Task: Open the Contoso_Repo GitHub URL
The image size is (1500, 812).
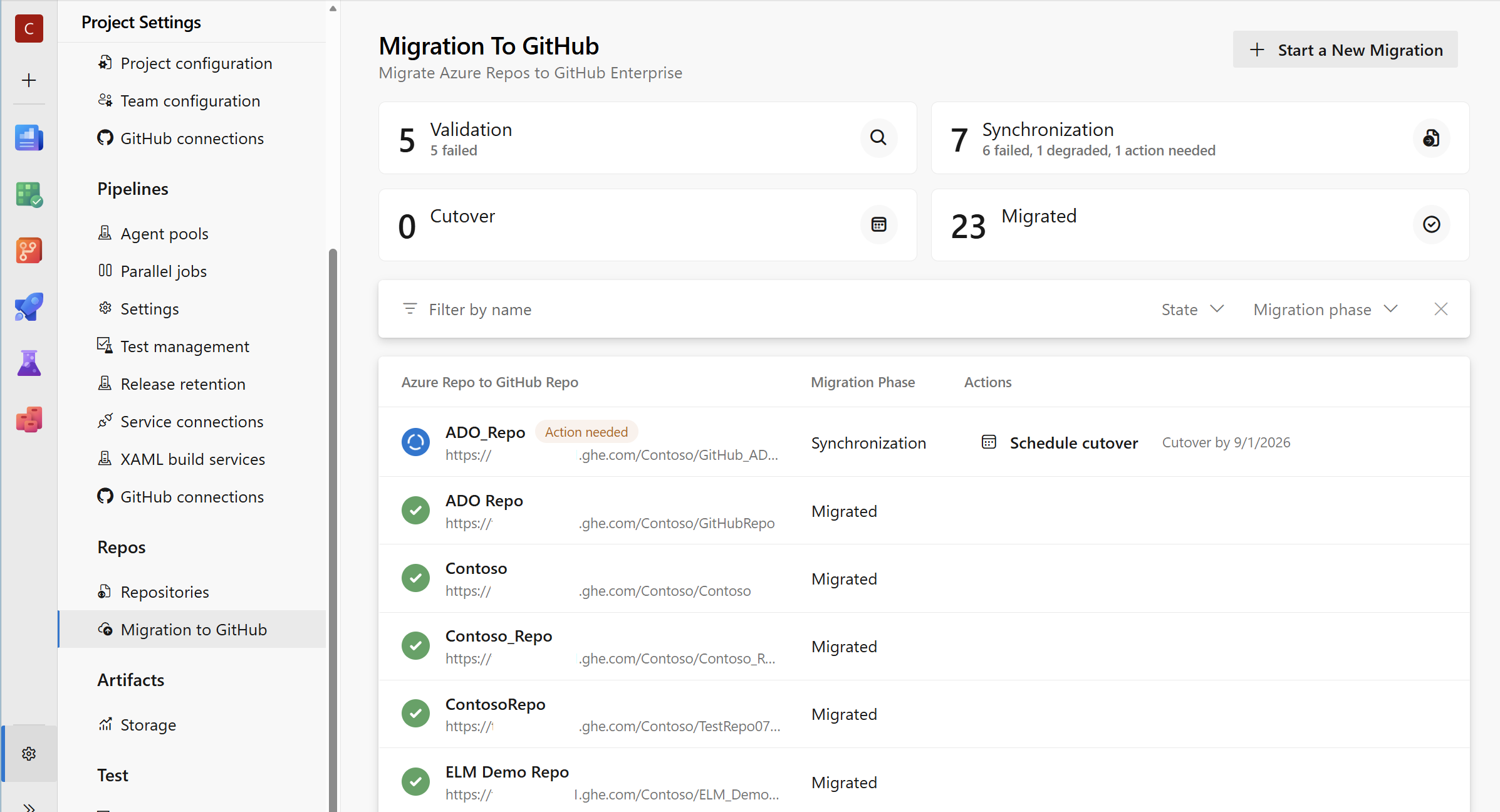Action: pyautogui.click(x=610, y=658)
